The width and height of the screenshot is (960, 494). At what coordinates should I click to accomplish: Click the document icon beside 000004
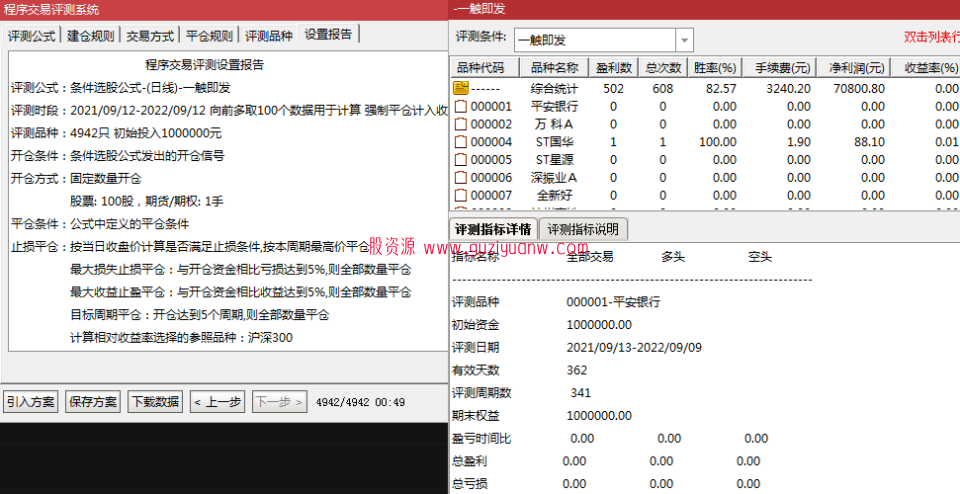point(460,142)
